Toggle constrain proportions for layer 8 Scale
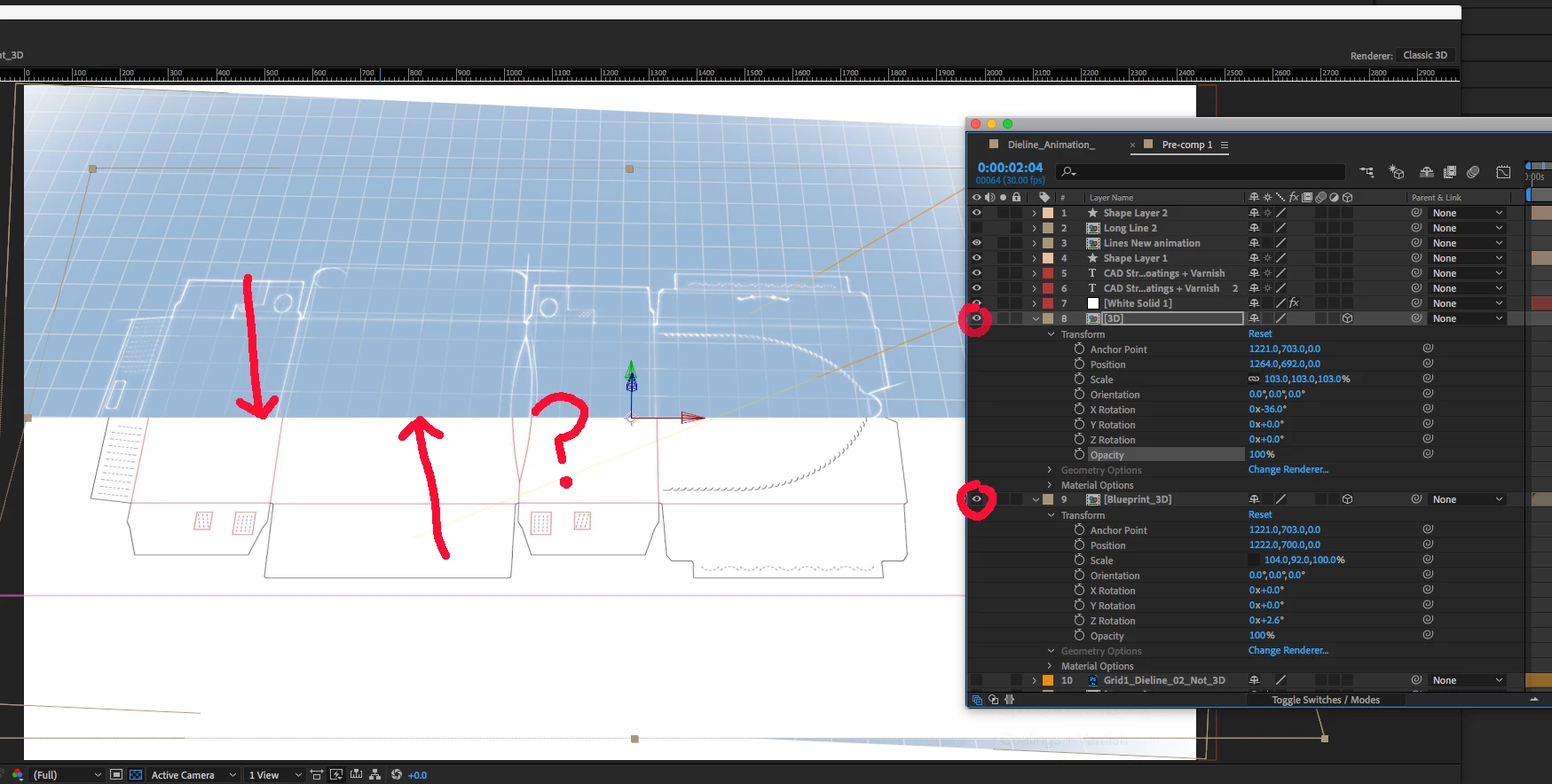Viewport: 1552px width, 784px height. 1254,379
